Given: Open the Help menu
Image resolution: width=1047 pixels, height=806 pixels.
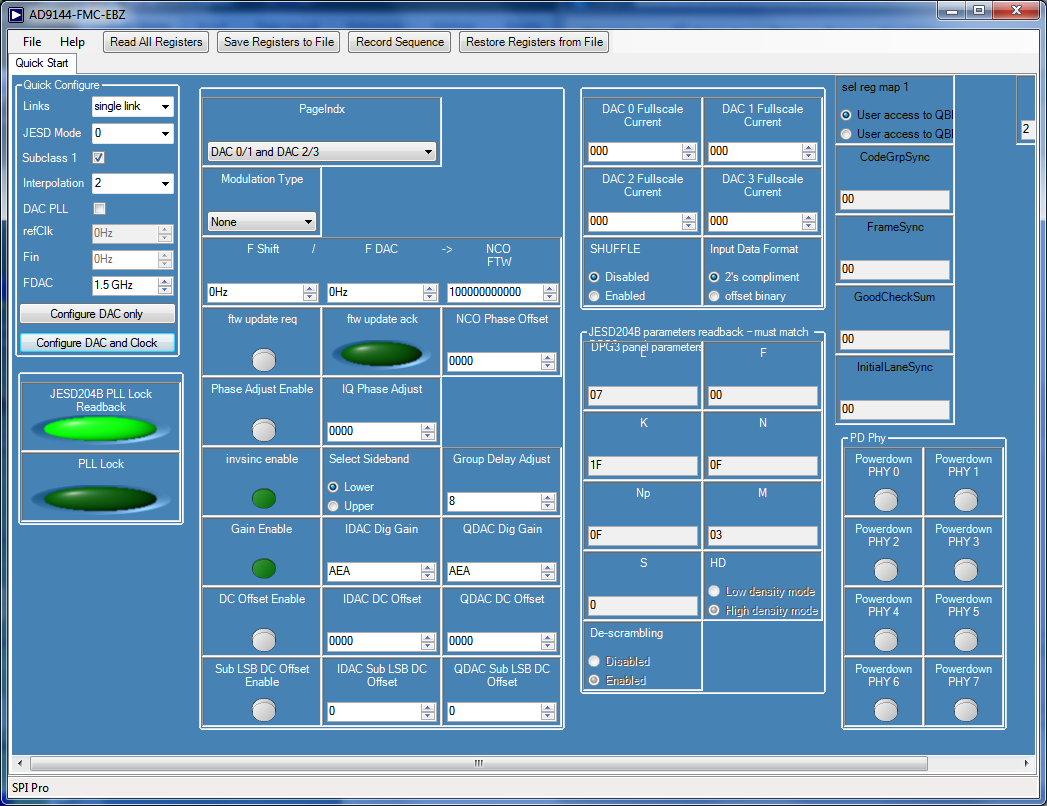Looking at the screenshot, I should pyautogui.click(x=72, y=42).
